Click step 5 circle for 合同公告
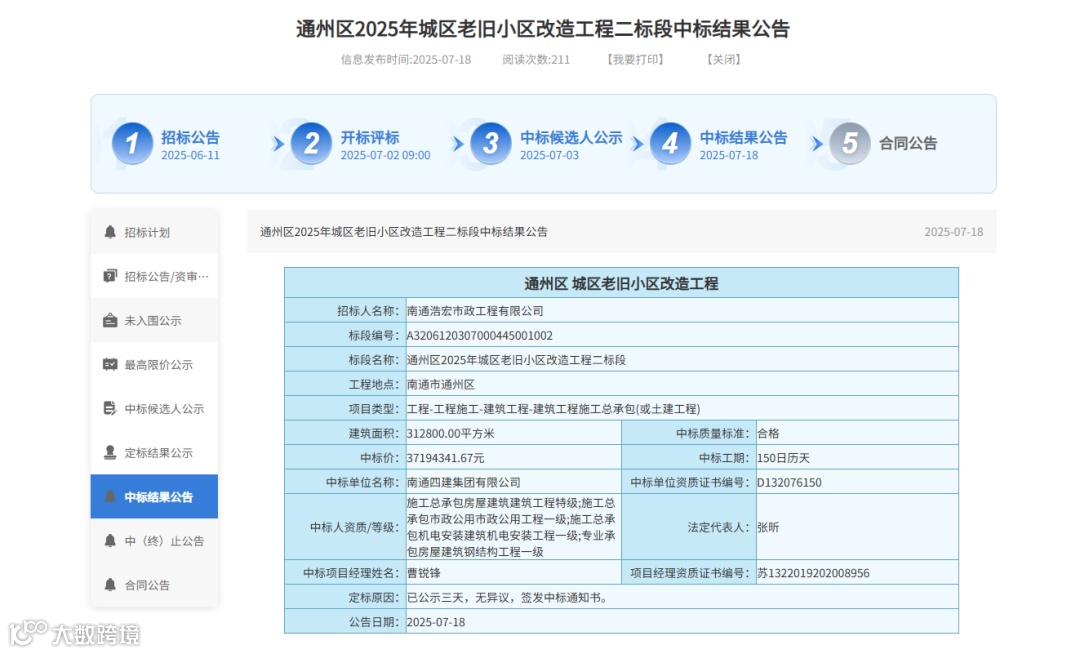1080x654 pixels. (850, 143)
